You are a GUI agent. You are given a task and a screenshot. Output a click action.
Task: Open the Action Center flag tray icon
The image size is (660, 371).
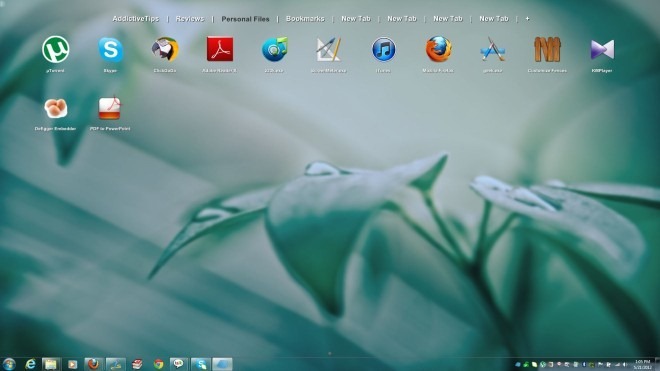(600, 365)
